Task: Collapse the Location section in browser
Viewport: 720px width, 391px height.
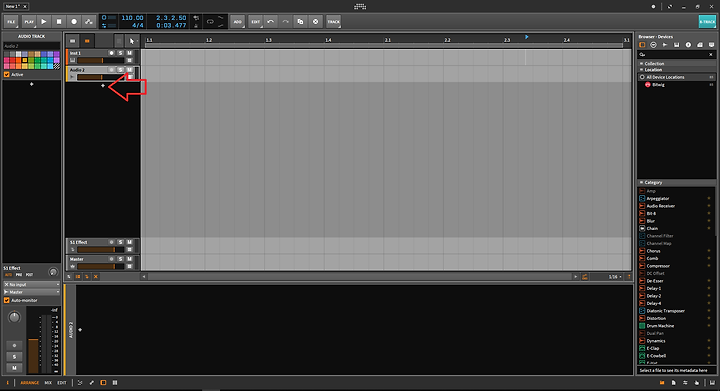Action: 641,70
